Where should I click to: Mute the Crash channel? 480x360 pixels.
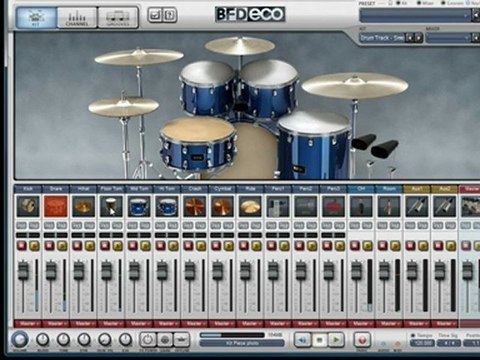coord(189,246)
